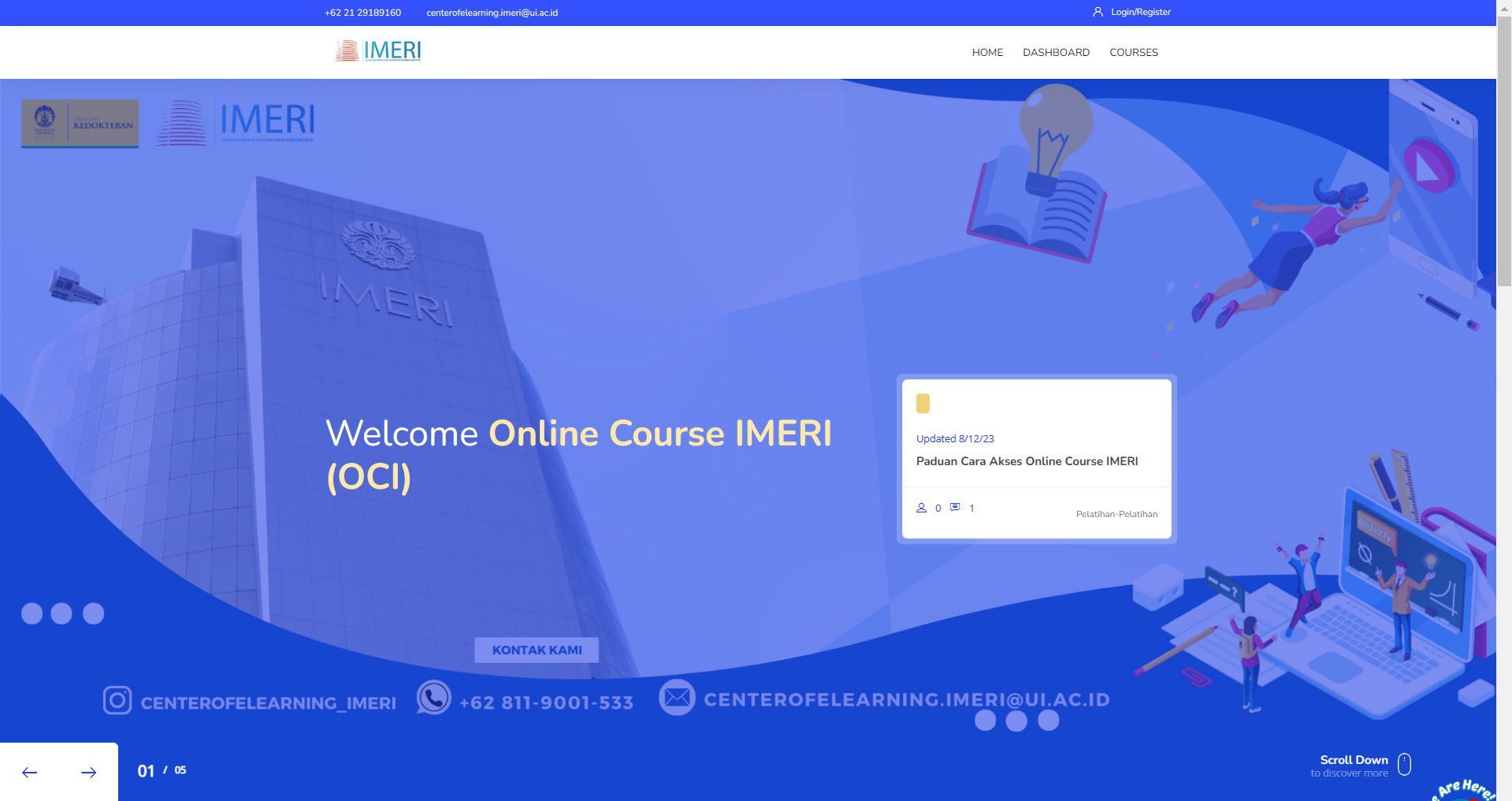Navigate to the COURSES section
This screenshot has width=1512, height=801.
tap(1134, 52)
